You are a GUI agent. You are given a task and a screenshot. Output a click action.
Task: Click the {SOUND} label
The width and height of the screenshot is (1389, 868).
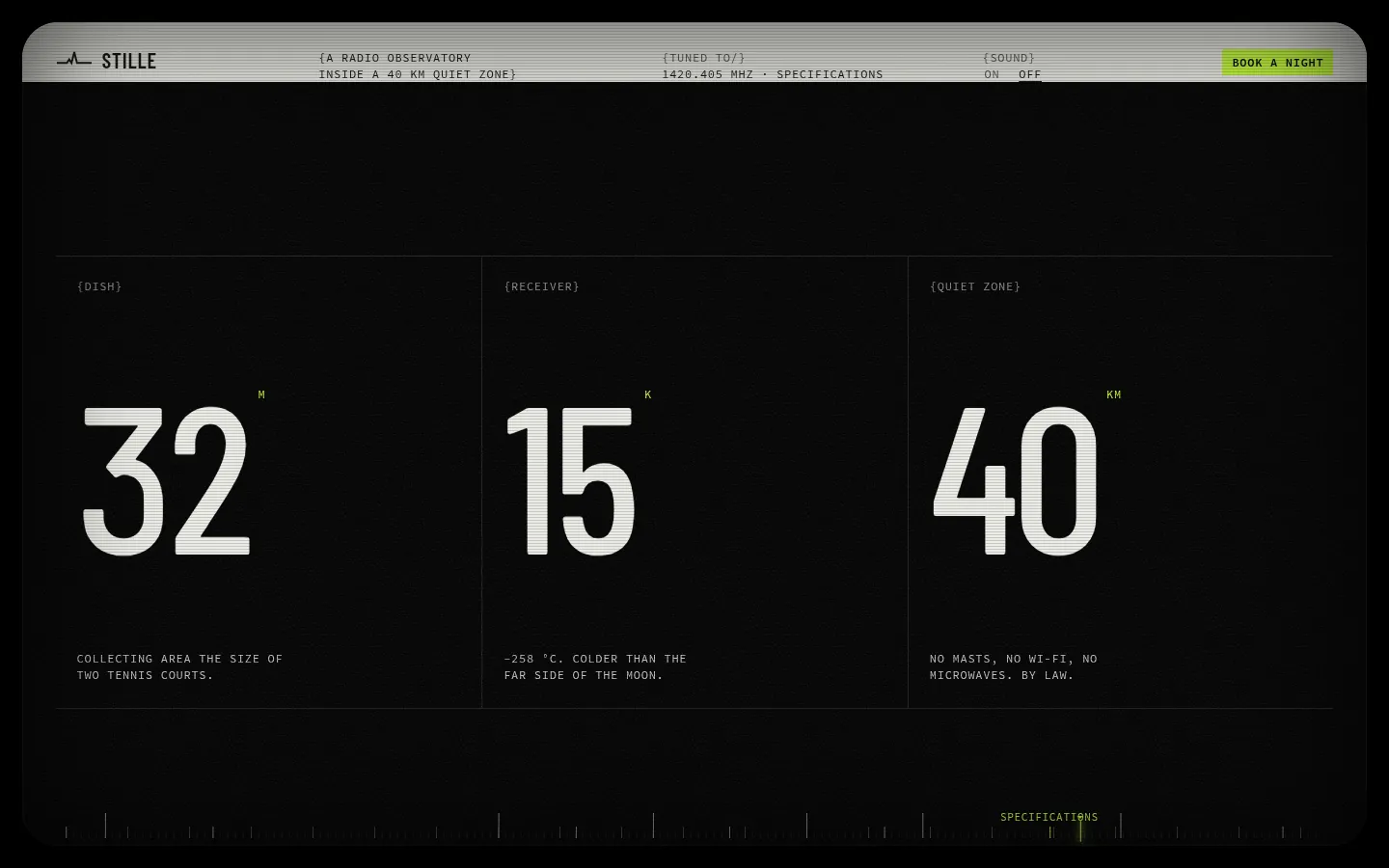[x=1009, y=58]
